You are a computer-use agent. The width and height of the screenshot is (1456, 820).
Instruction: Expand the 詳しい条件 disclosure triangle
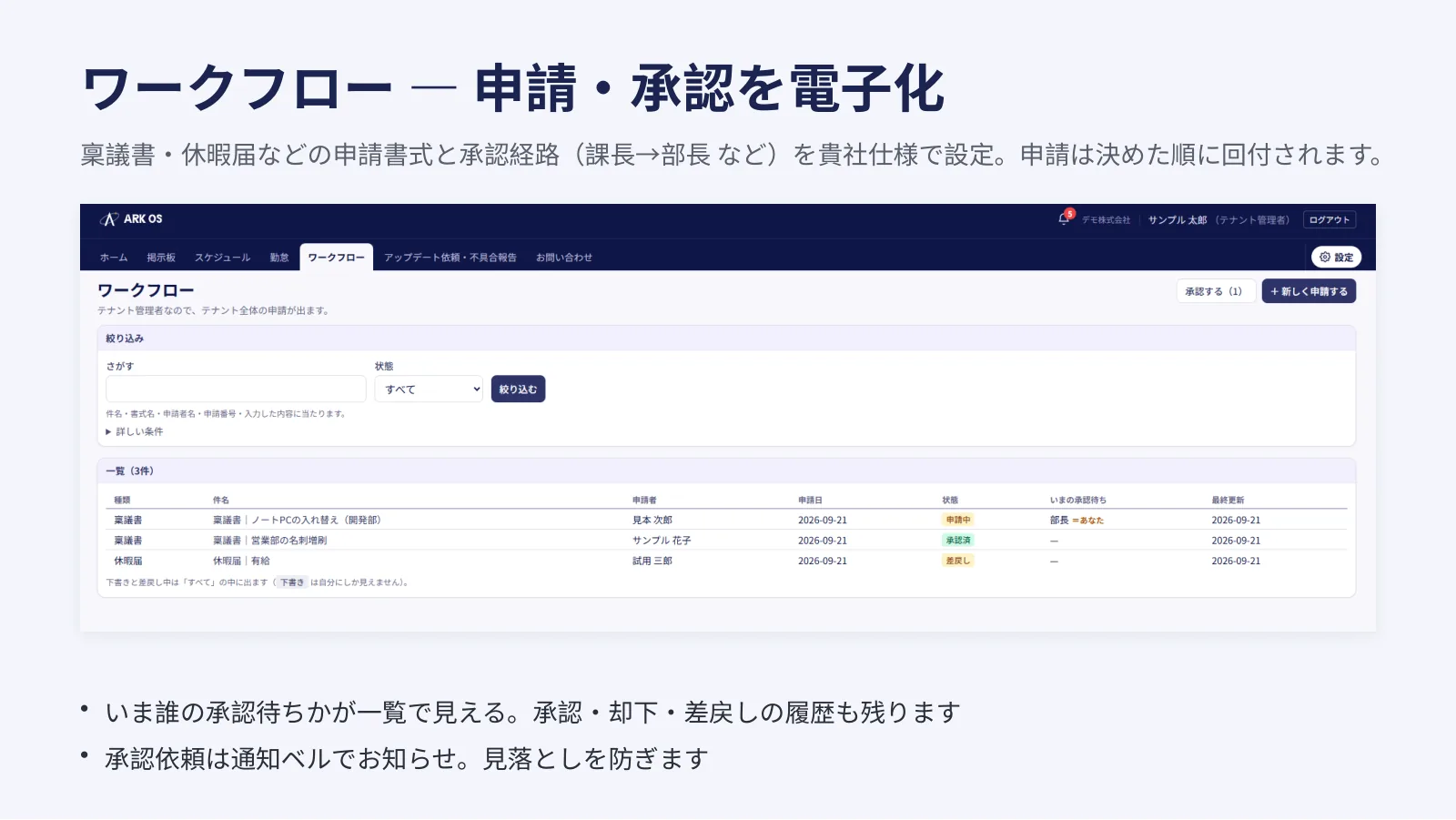tap(108, 432)
